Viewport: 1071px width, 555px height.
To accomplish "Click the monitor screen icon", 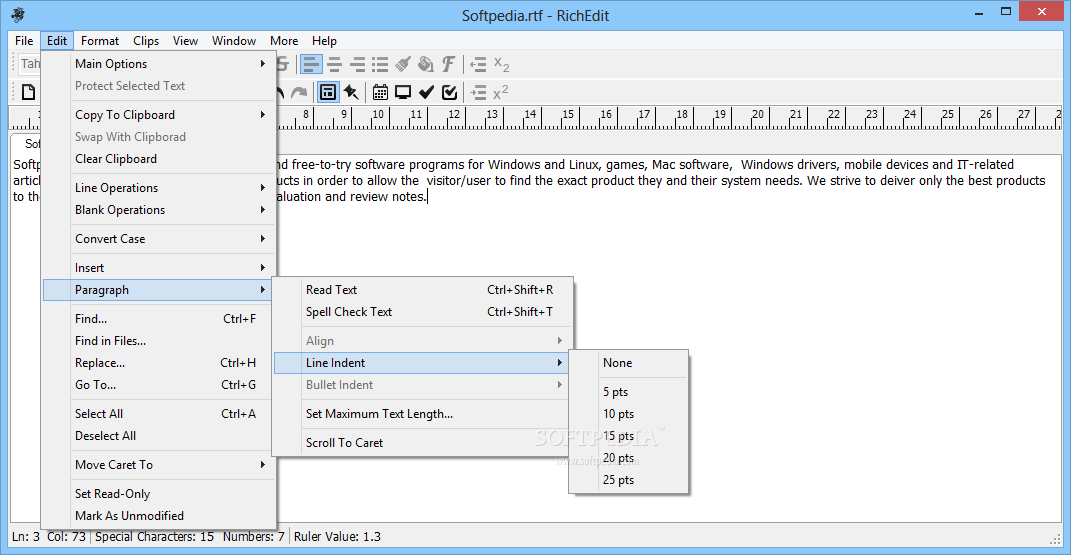I will (403, 92).
